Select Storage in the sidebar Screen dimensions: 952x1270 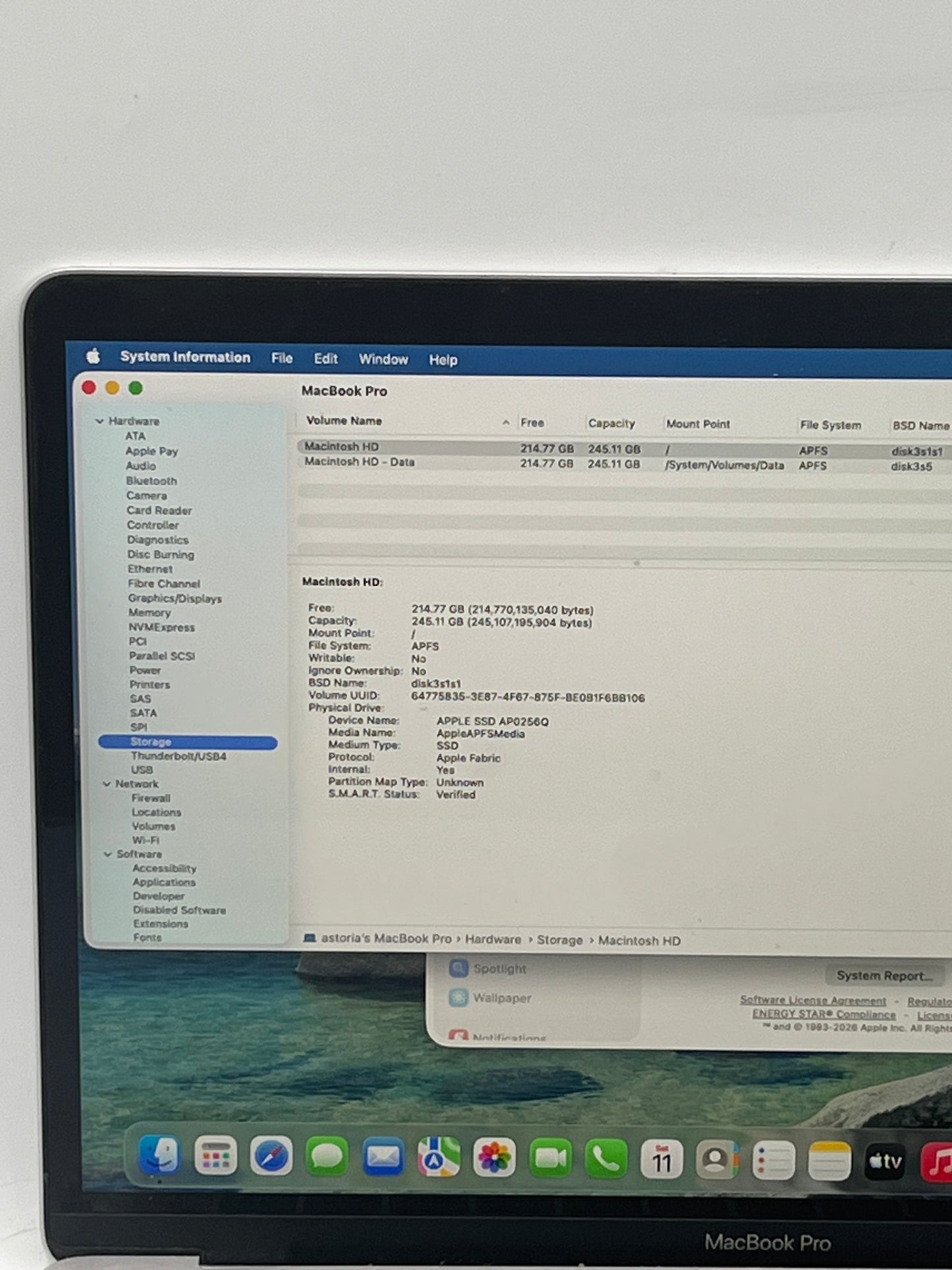pos(188,742)
